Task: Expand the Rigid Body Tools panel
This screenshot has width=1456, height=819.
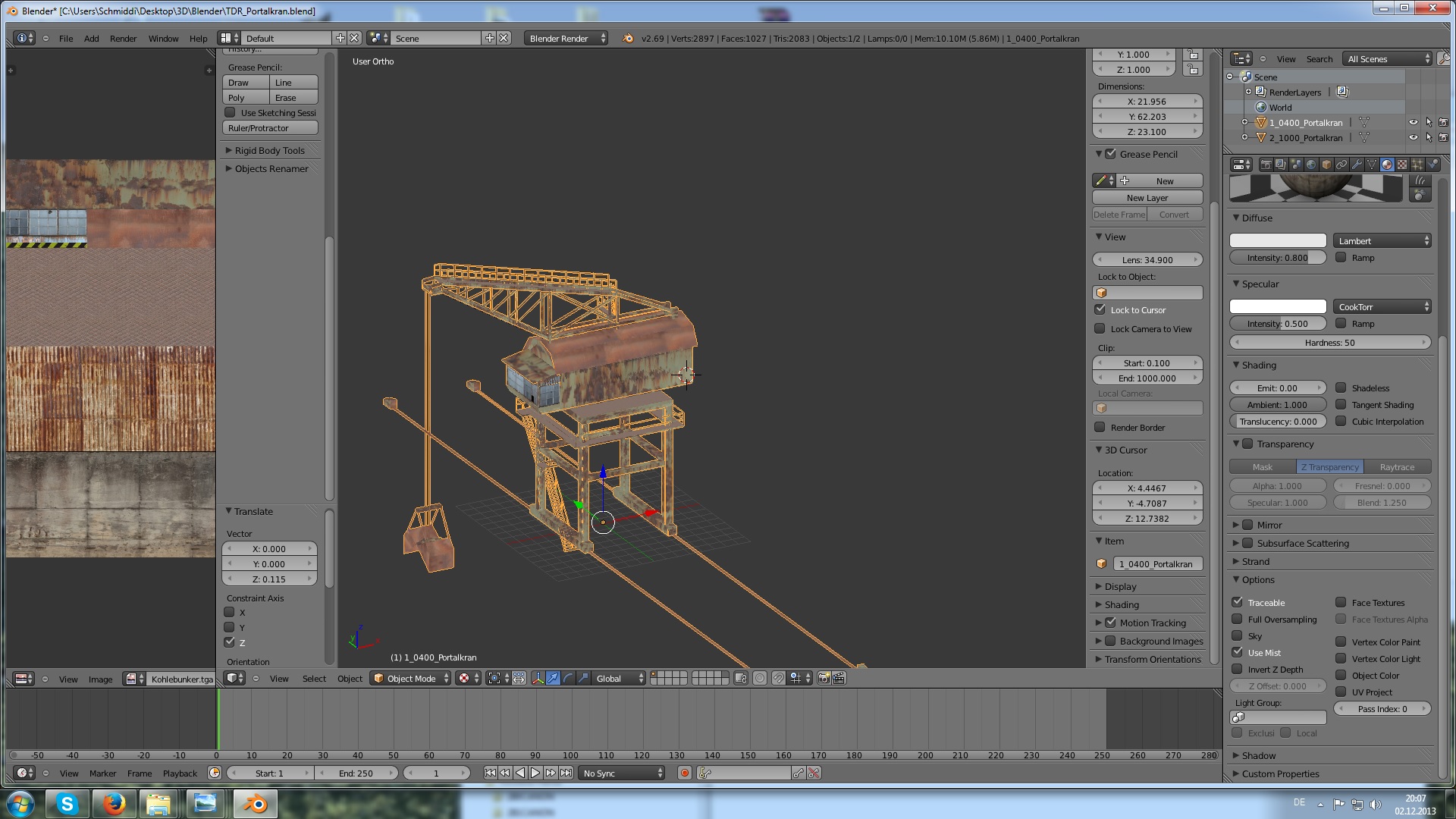Action: click(x=269, y=151)
